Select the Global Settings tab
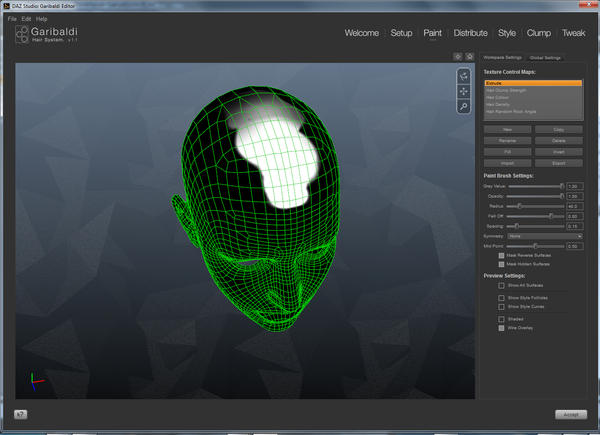This screenshot has width=600, height=435. click(545, 58)
